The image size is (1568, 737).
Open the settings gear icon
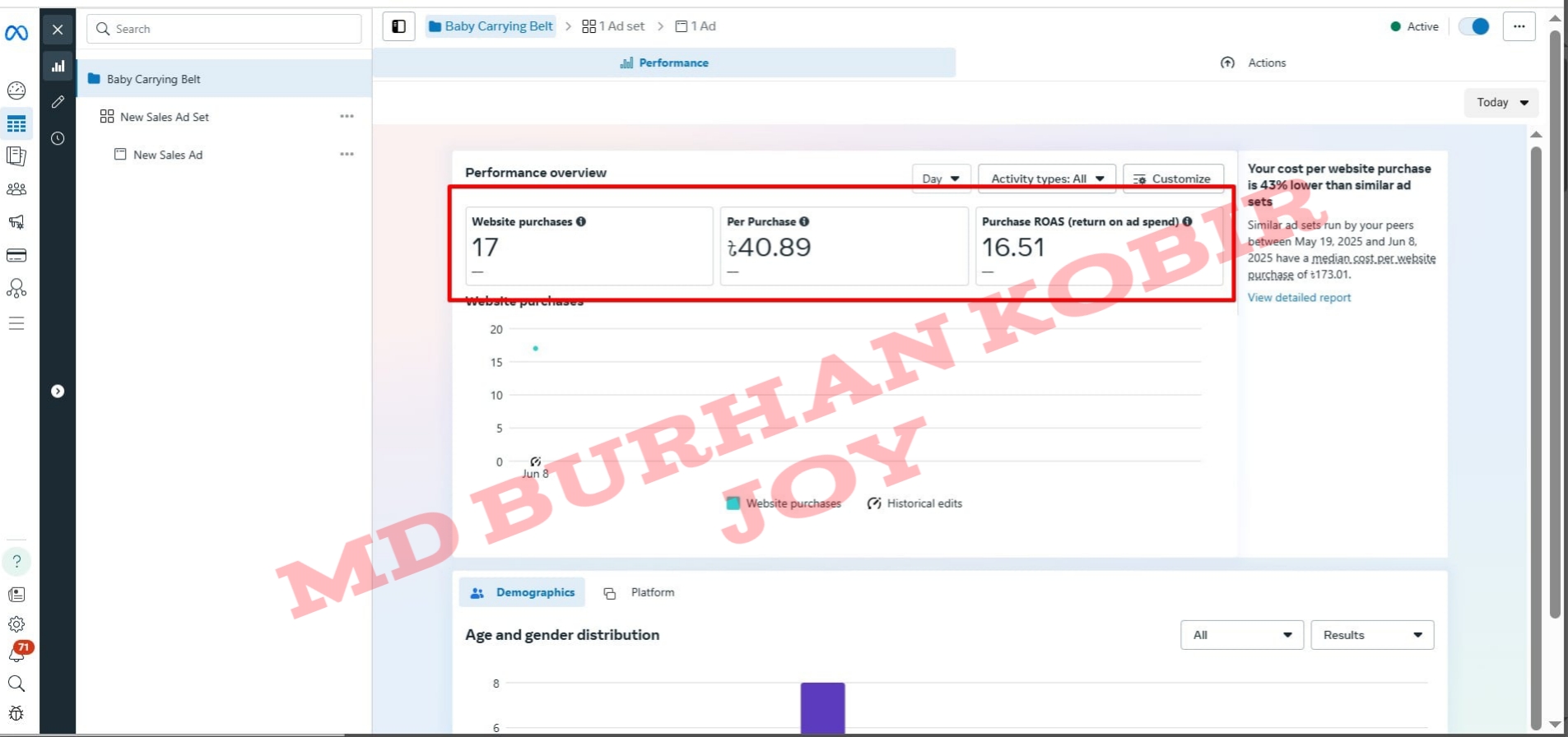pos(16,624)
